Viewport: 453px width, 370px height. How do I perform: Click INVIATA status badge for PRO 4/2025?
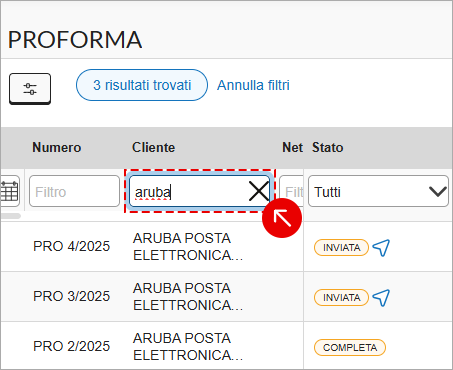coord(341,248)
